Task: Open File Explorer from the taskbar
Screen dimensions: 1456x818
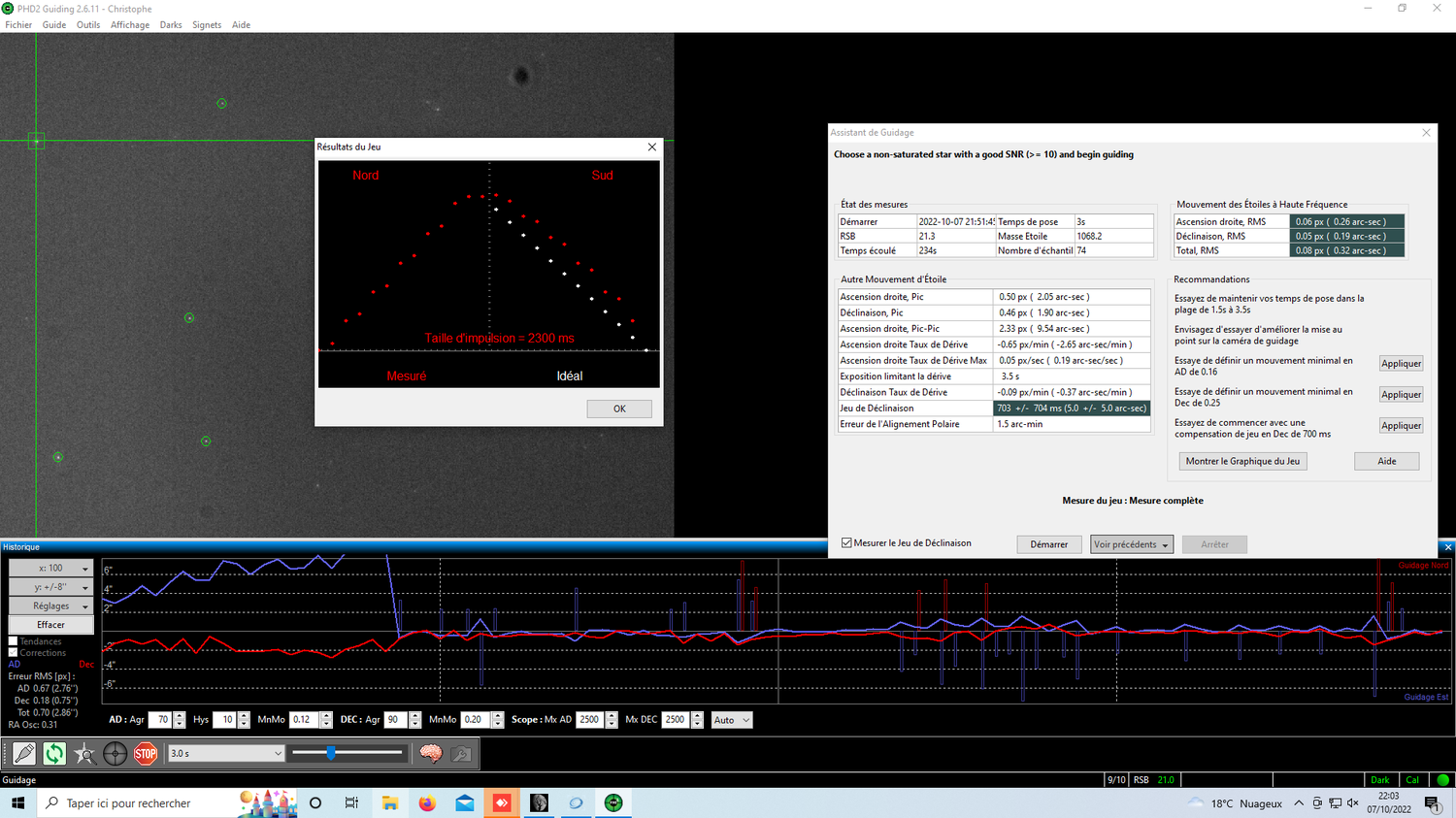Action: 389,803
